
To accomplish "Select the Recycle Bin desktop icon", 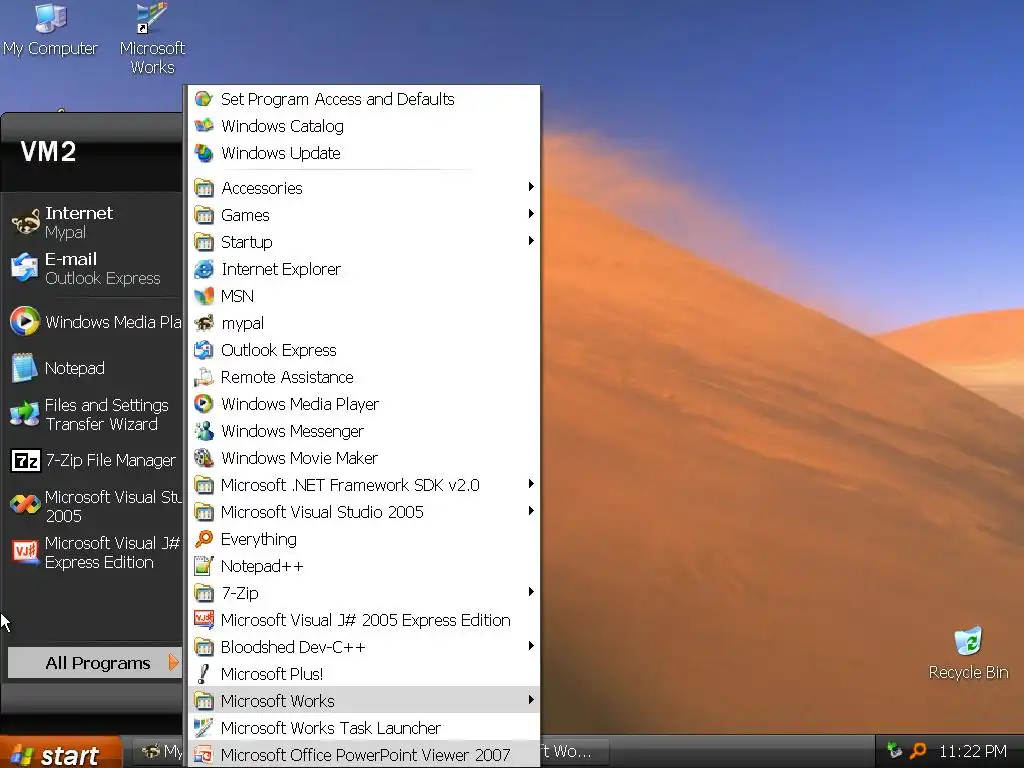I will (968, 641).
